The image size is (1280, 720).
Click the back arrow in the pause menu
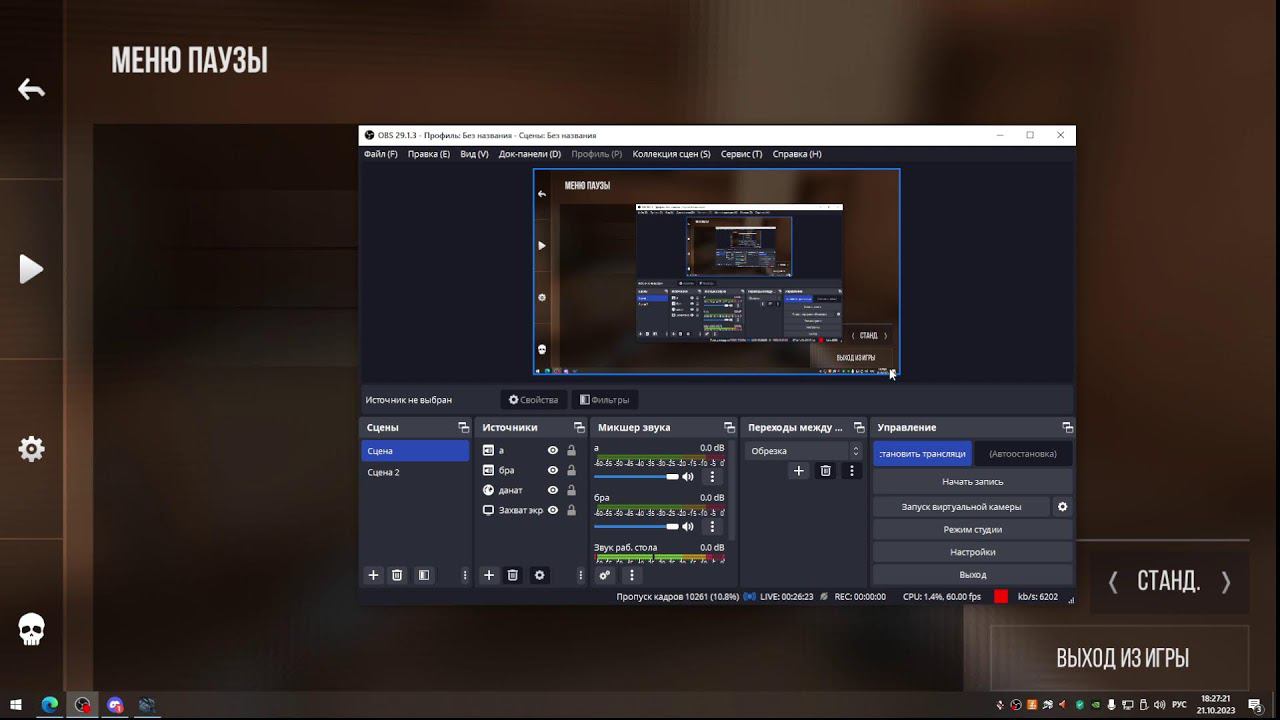31,89
